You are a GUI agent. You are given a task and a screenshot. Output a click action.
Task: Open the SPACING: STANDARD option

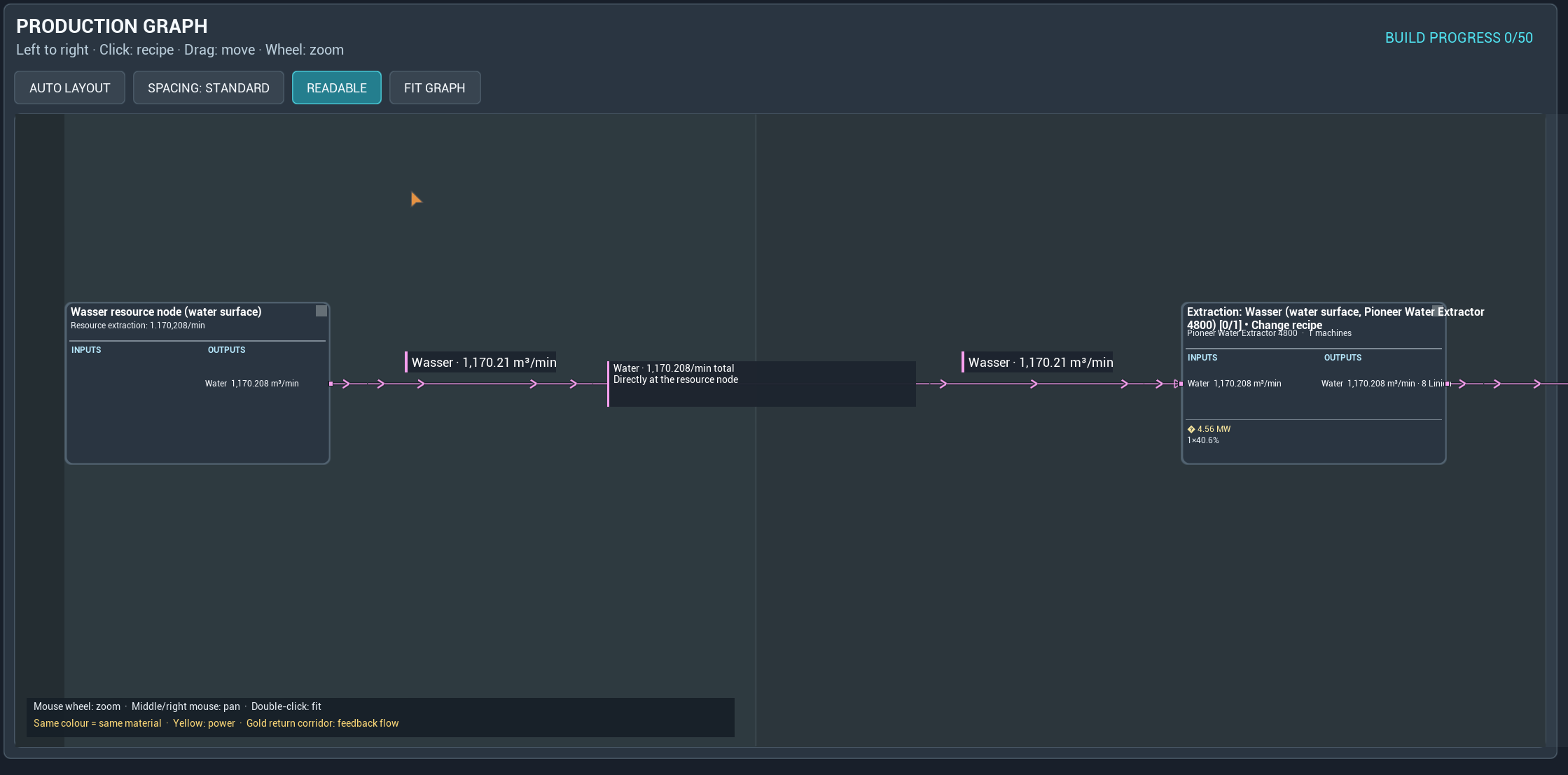[x=209, y=88]
